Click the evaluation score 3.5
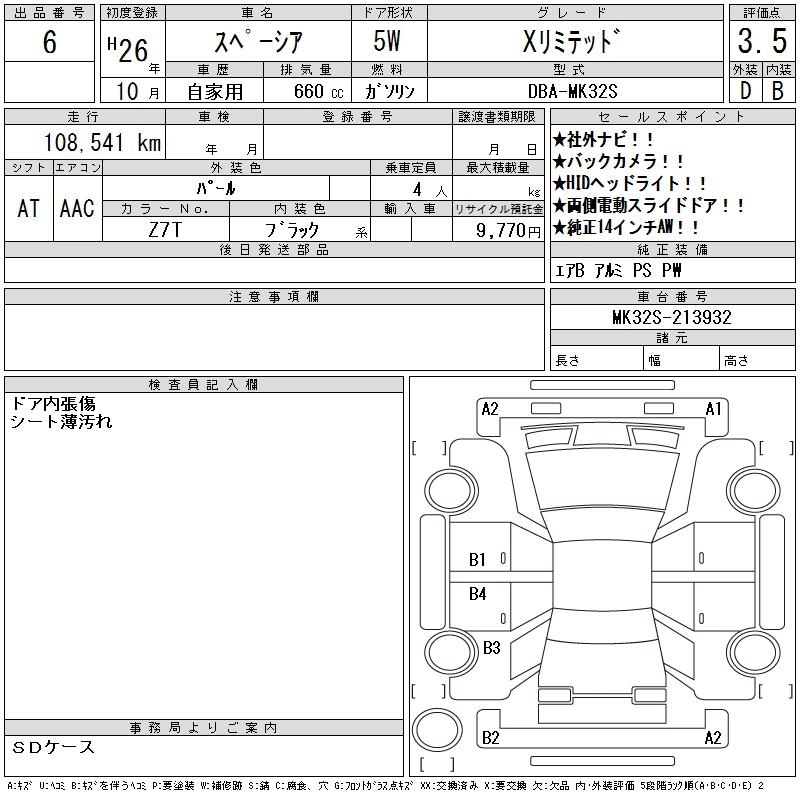 [762, 41]
